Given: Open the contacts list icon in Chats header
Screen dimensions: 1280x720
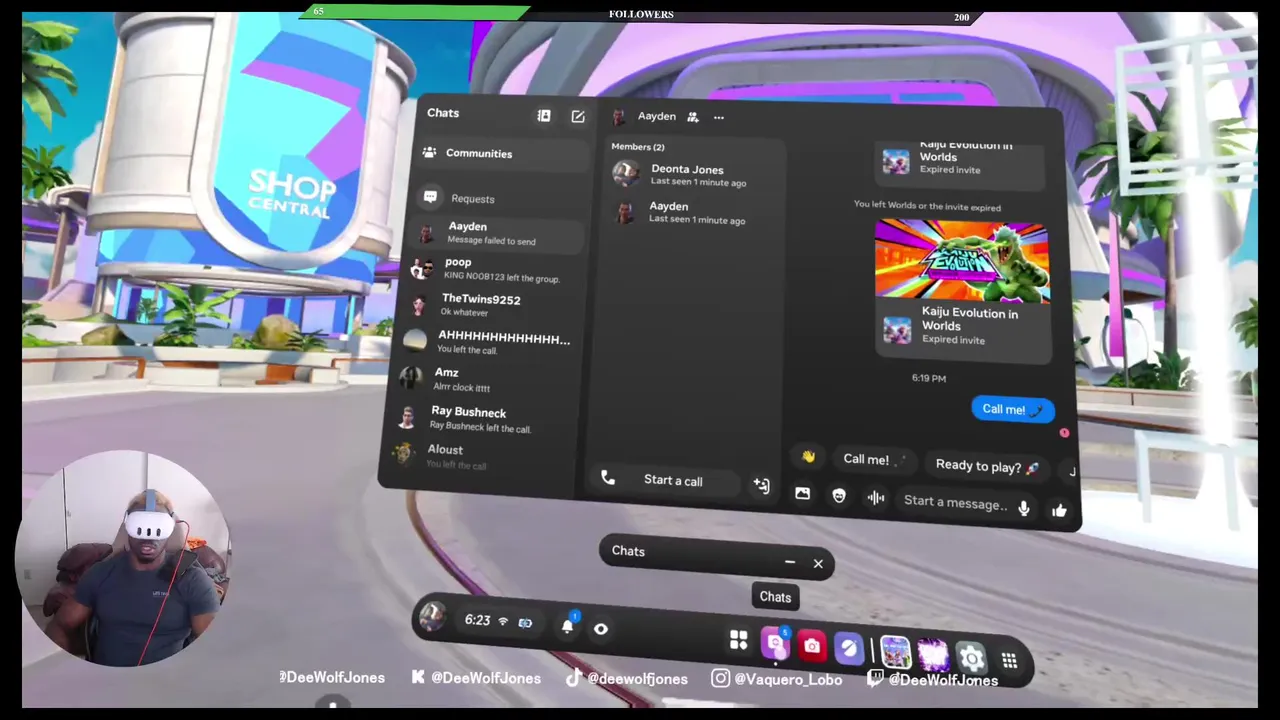Looking at the screenshot, I should [544, 116].
